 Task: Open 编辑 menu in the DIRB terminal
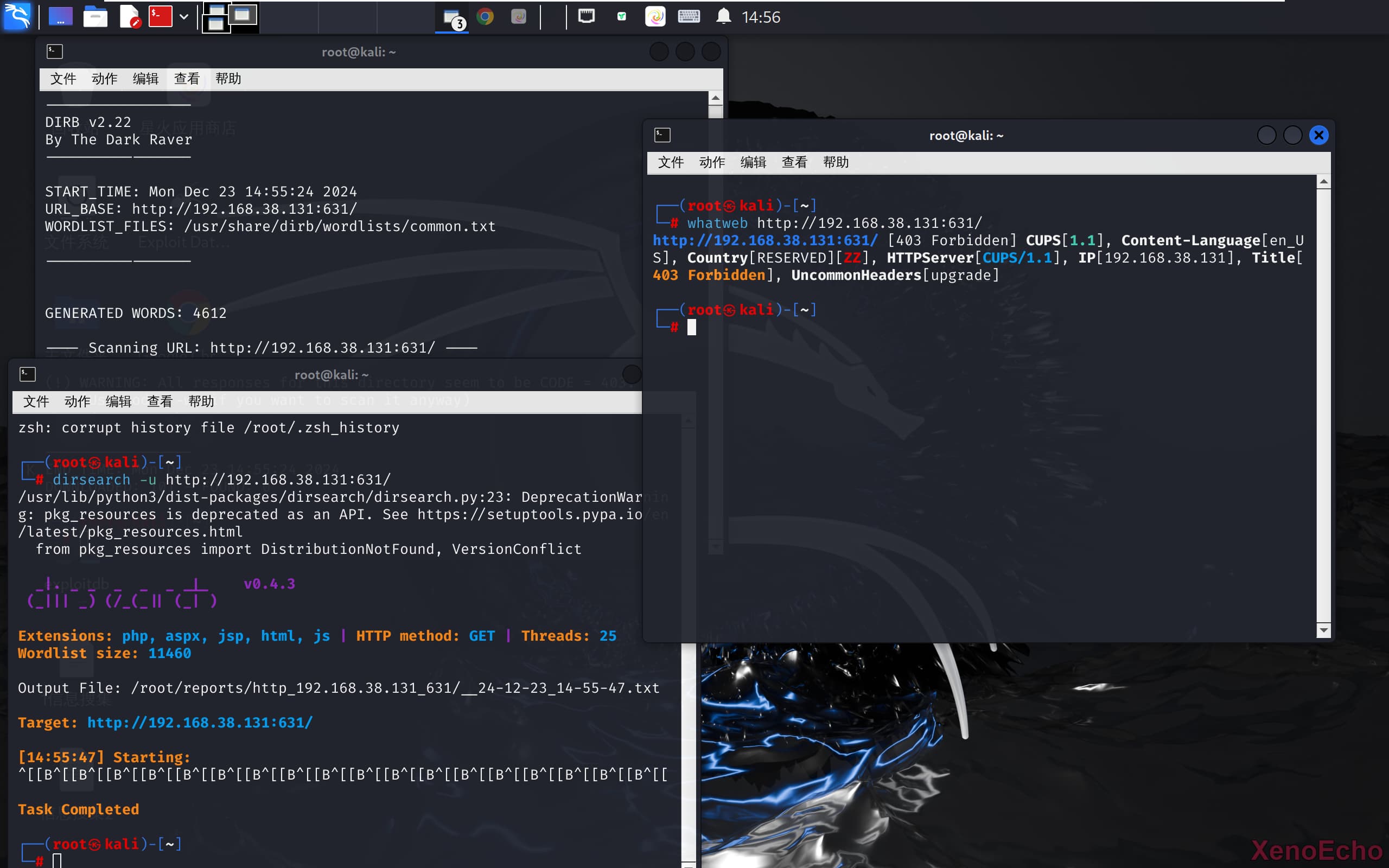145,79
